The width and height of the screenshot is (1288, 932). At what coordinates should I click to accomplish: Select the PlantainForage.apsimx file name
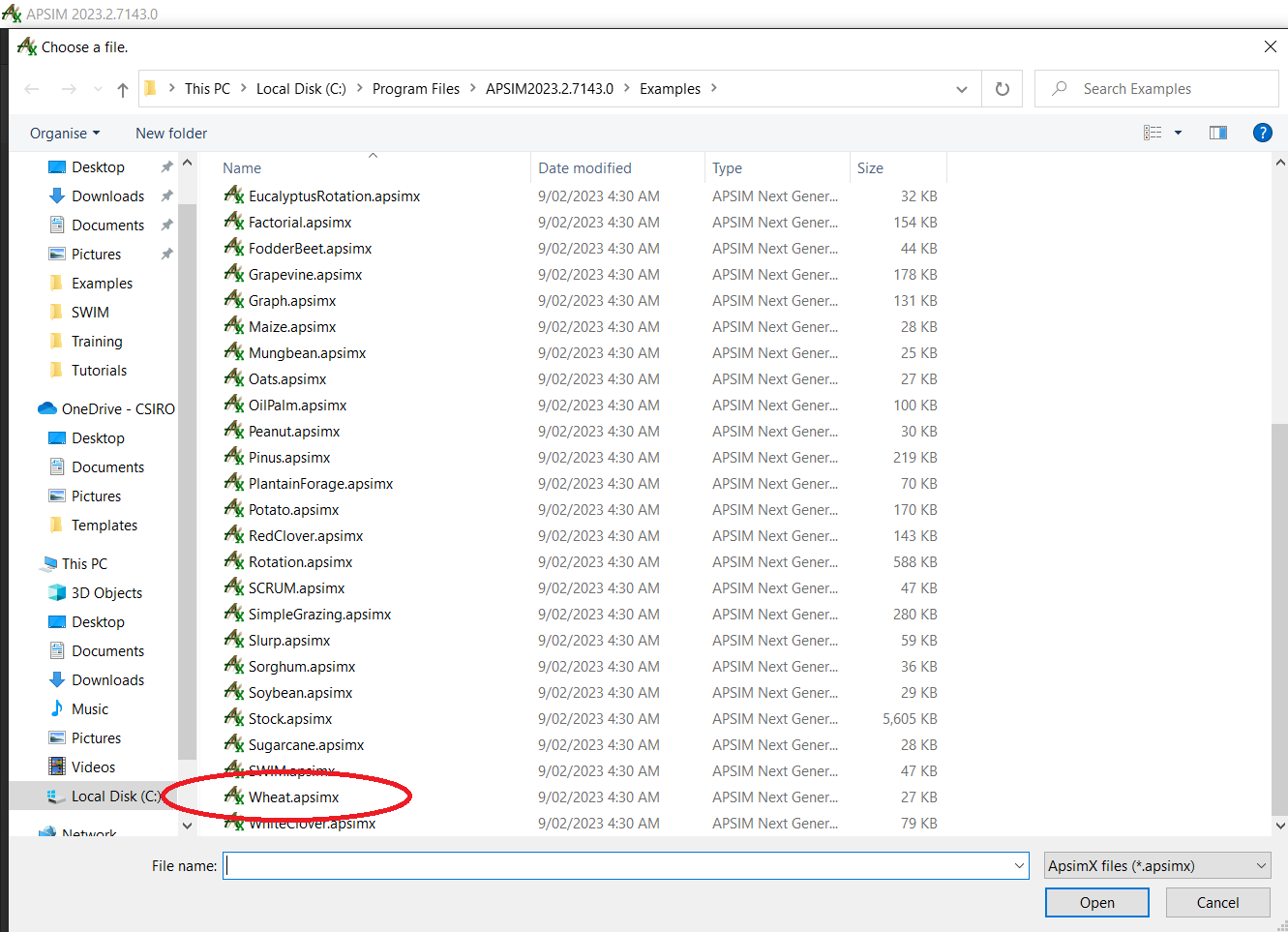pos(320,484)
